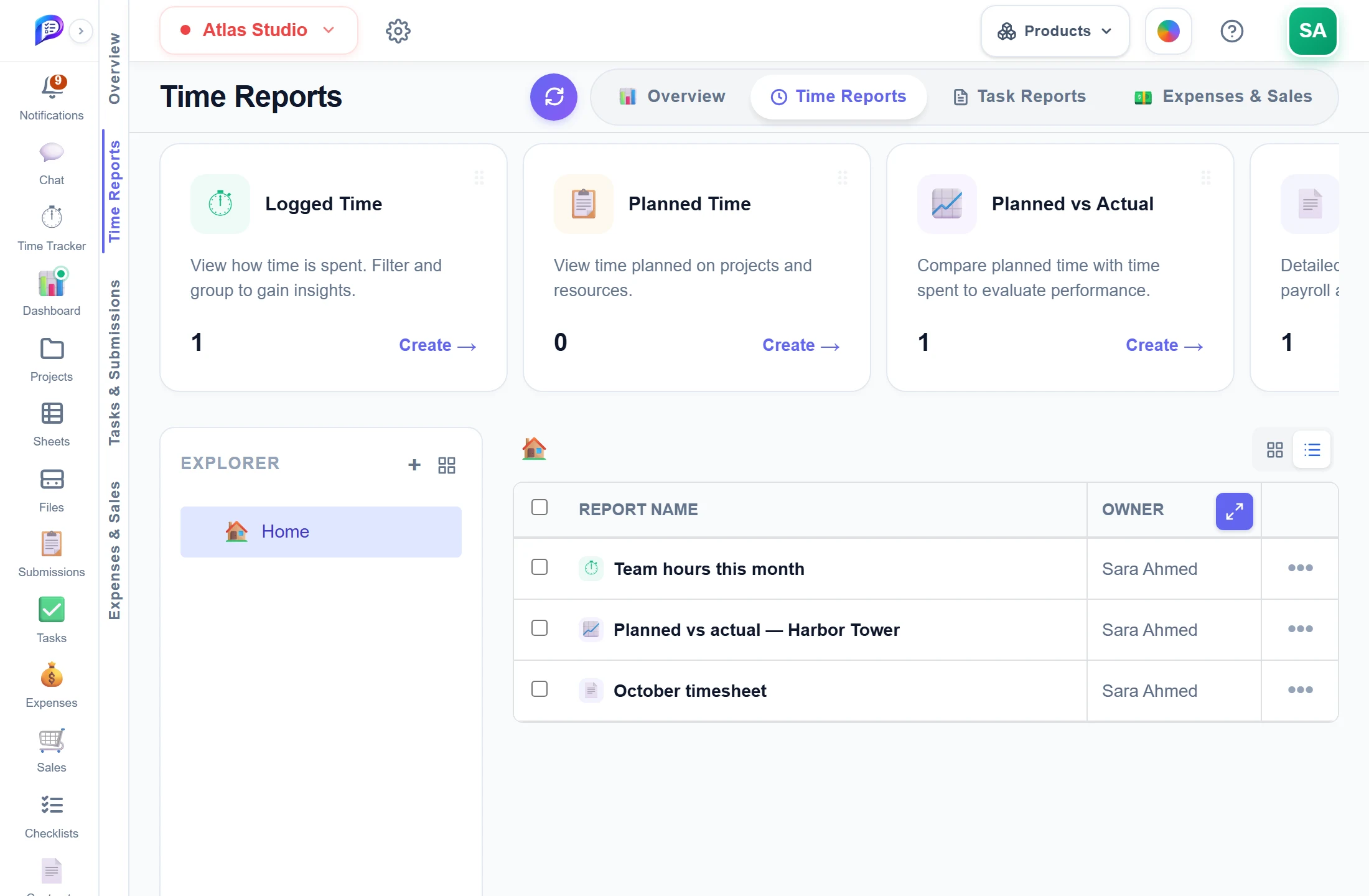Open the help question mark icon
The image size is (1369, 896).
(x=1232, y=30)
